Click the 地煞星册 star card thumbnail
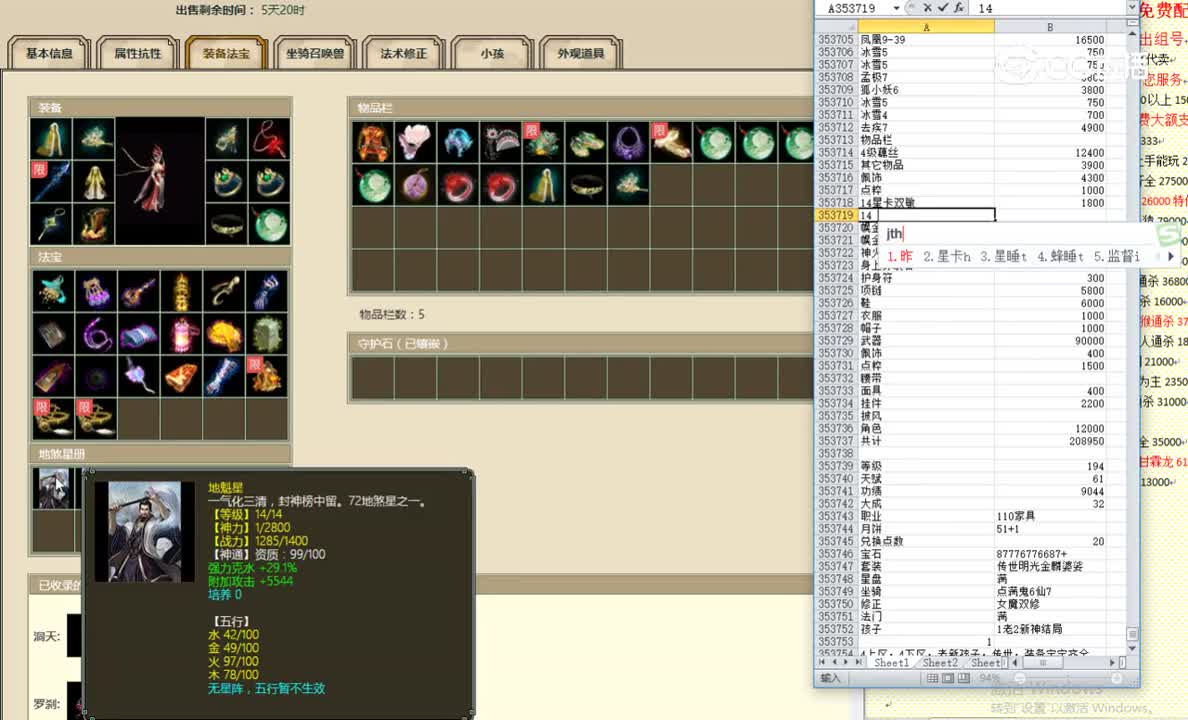 point(53,488)
